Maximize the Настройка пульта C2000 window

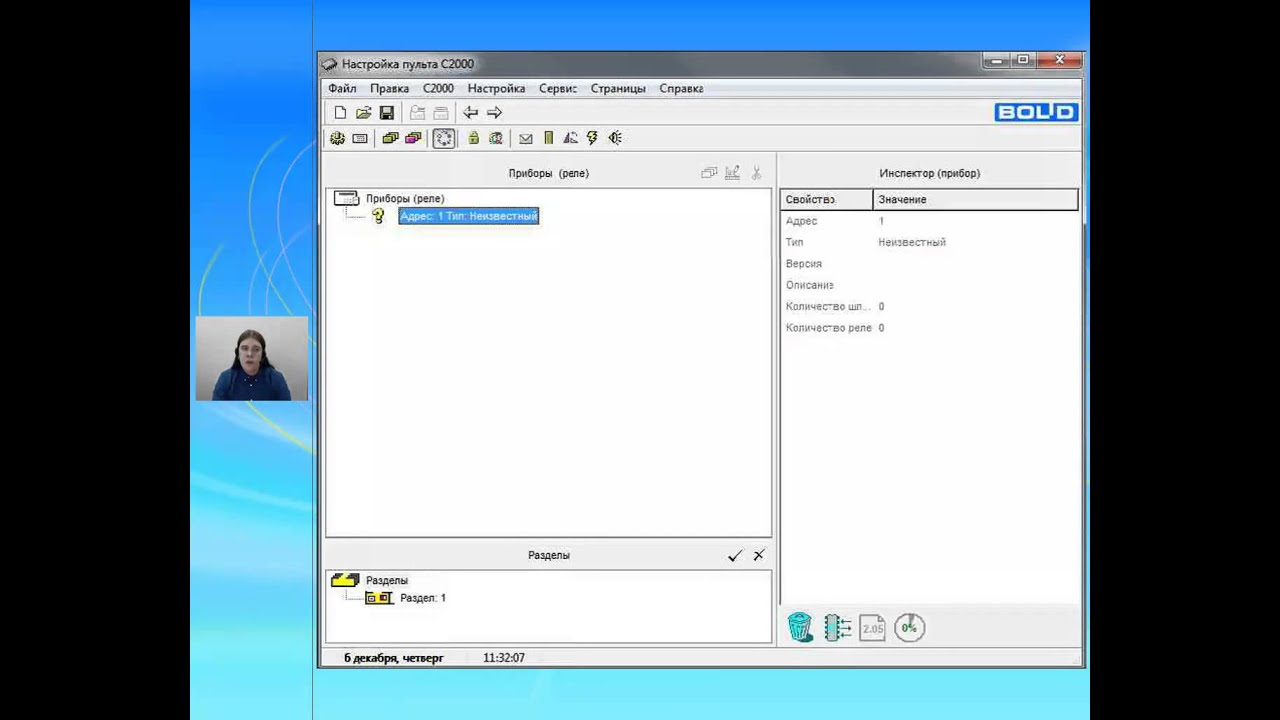coord(1023,61)
